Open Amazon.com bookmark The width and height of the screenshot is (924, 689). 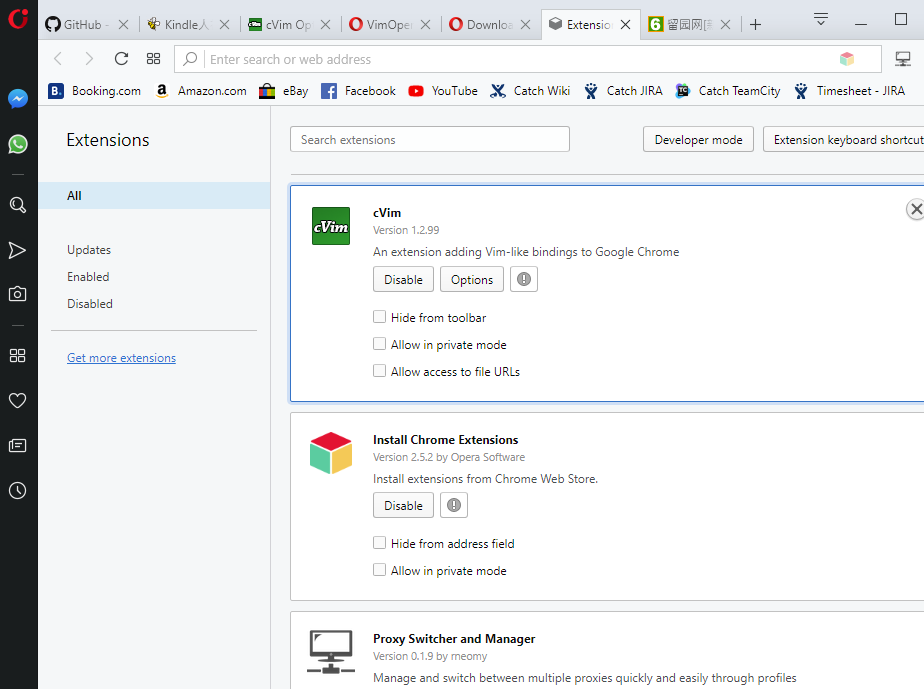click(201, 91)
